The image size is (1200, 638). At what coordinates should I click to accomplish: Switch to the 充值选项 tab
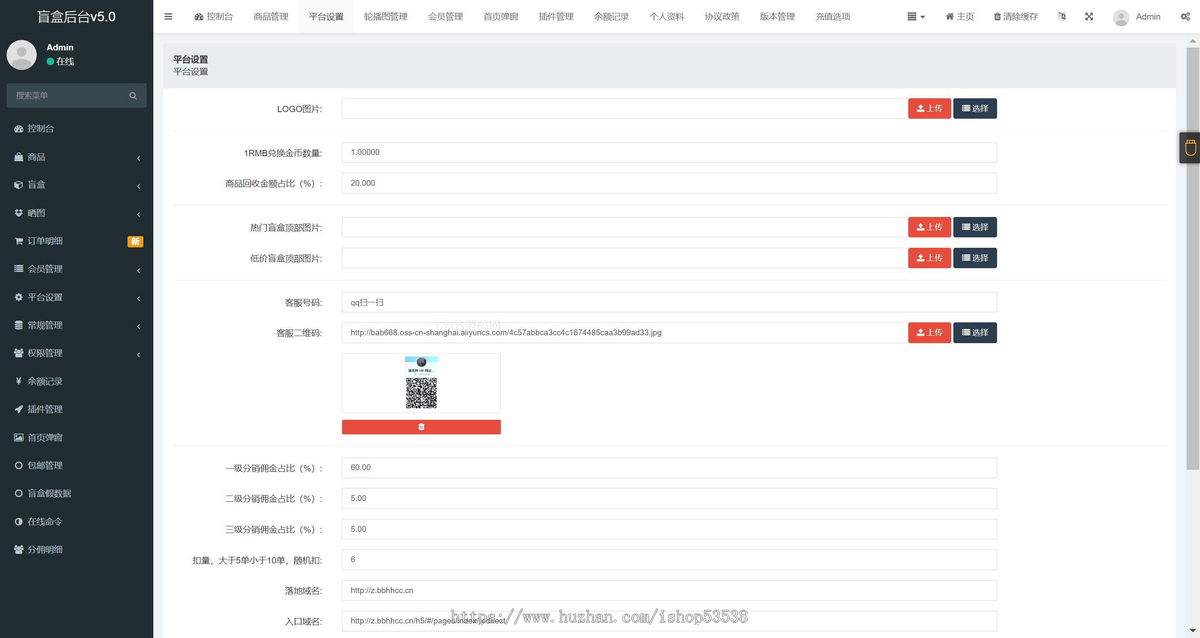(832, 17)
